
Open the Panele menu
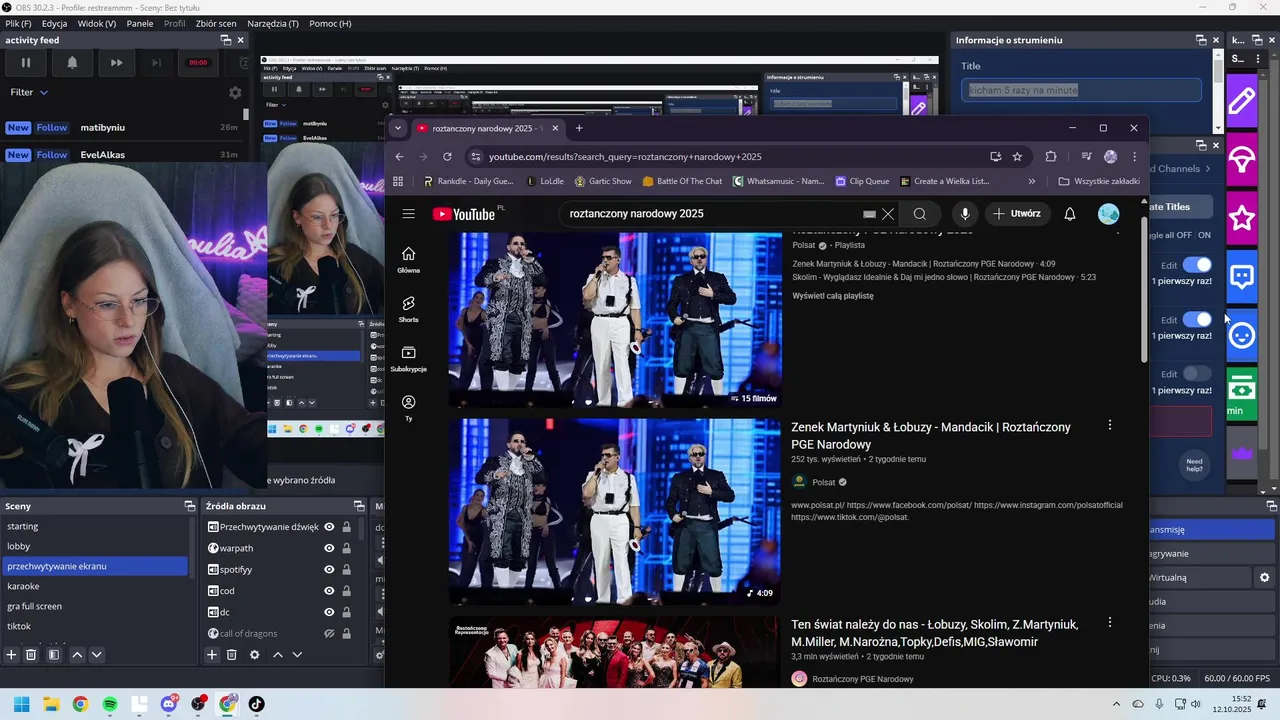point(140,23)
